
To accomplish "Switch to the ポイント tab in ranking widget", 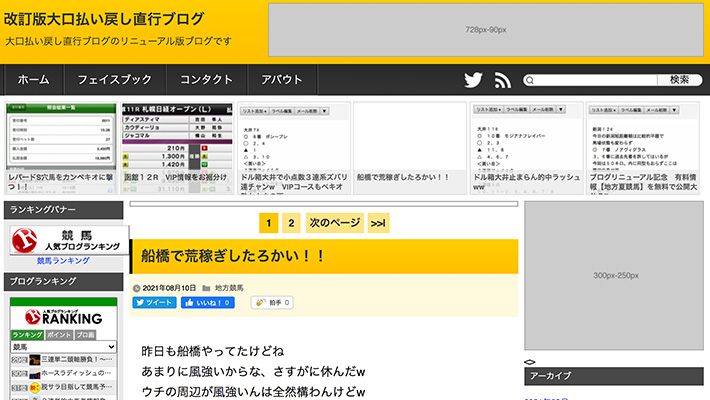I will [59, 334].
